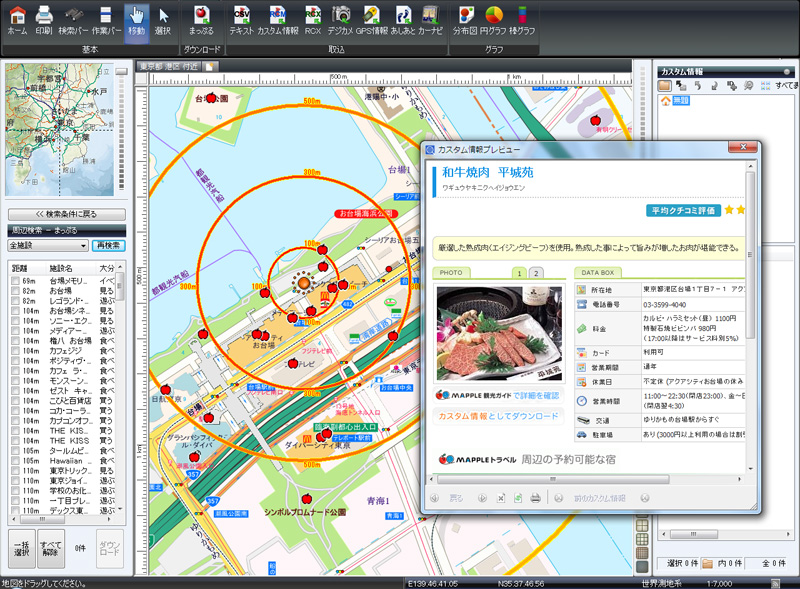The width and height of the screenshot is (800, 589).
Task: Check the 権八 お台場 row checkbox
Action: point(15,340)
